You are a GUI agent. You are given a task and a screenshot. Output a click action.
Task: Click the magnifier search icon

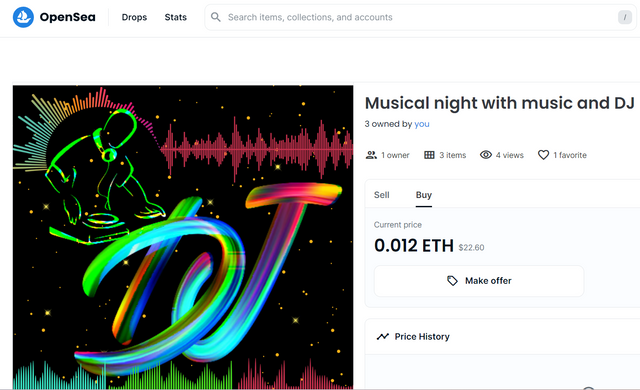tap(216, 17)
